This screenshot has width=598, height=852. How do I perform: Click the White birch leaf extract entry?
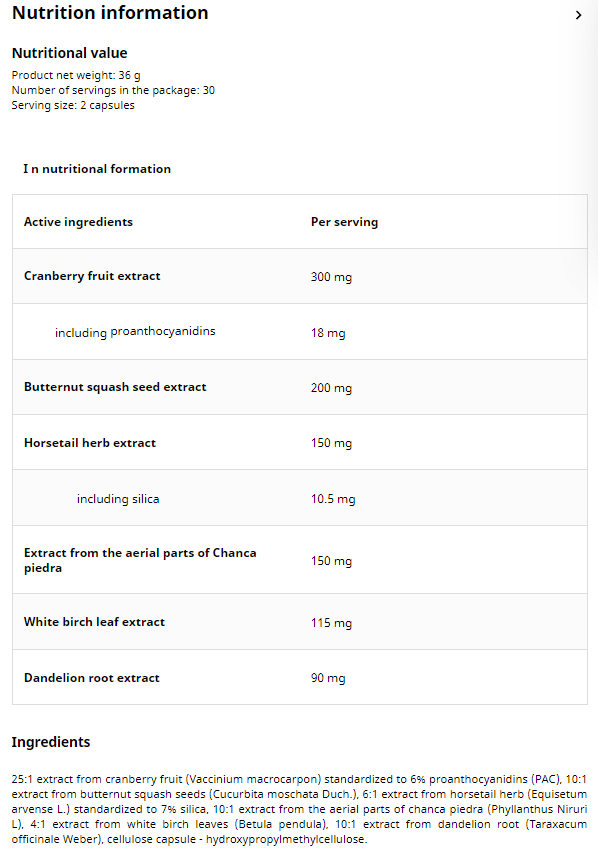pyautogui.click(x=94, y=622)
